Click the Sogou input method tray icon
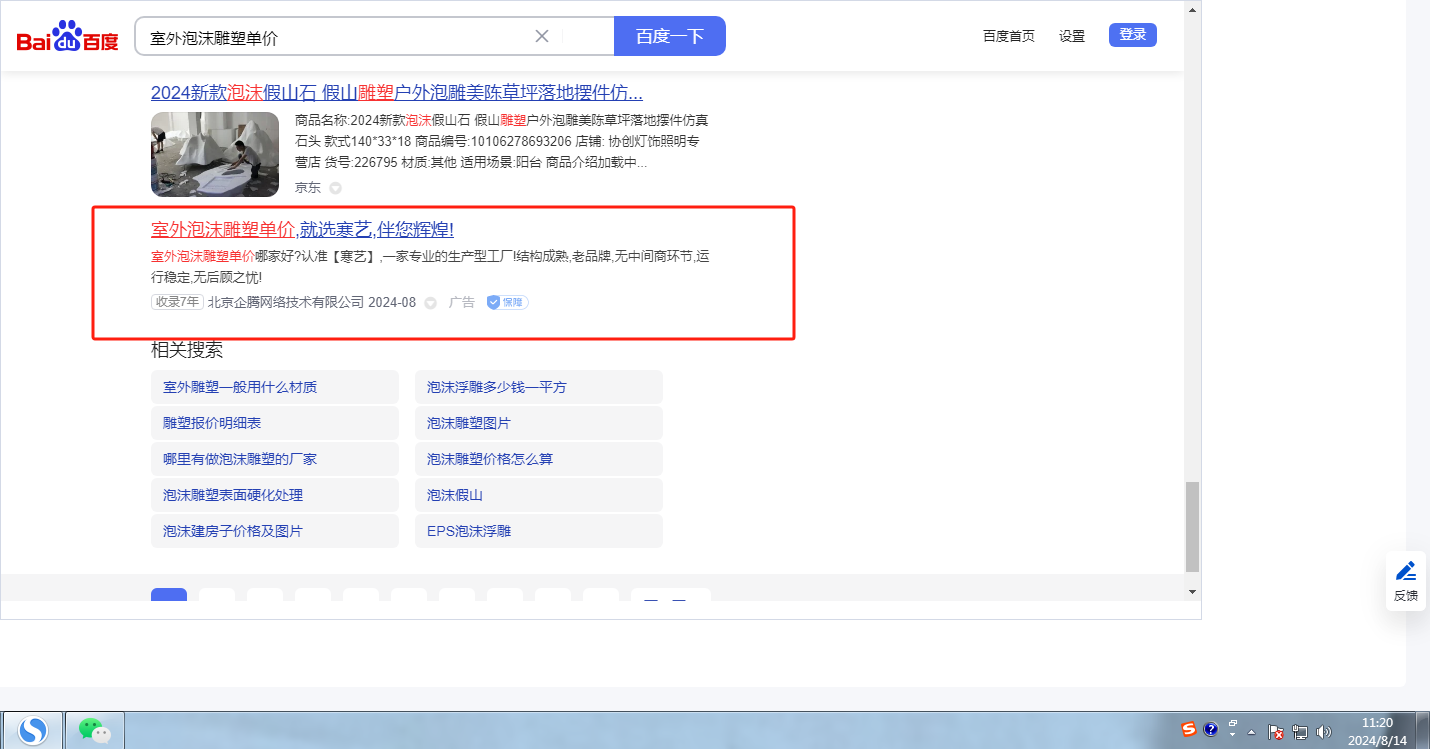1430x749 pixels. click(1189, 729)
